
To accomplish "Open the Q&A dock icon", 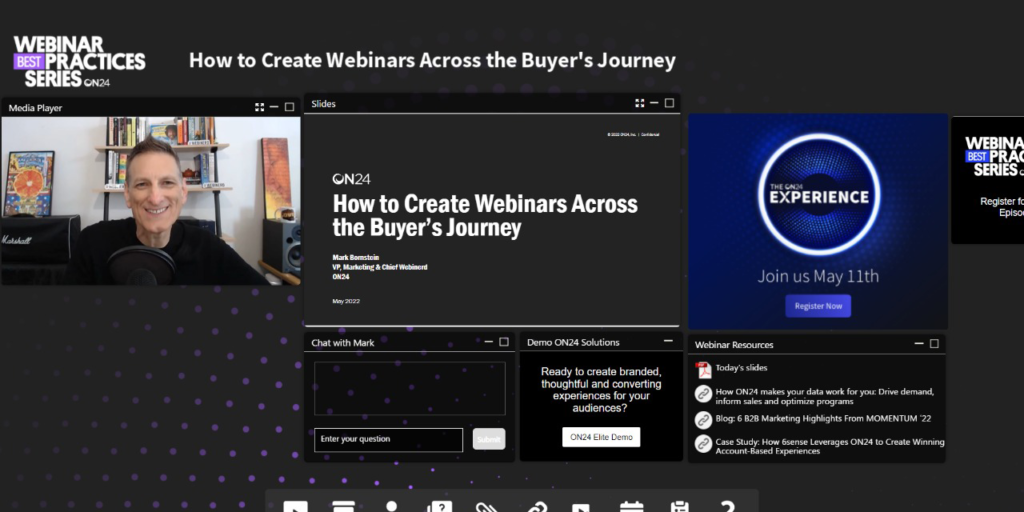I will [440, 506].
